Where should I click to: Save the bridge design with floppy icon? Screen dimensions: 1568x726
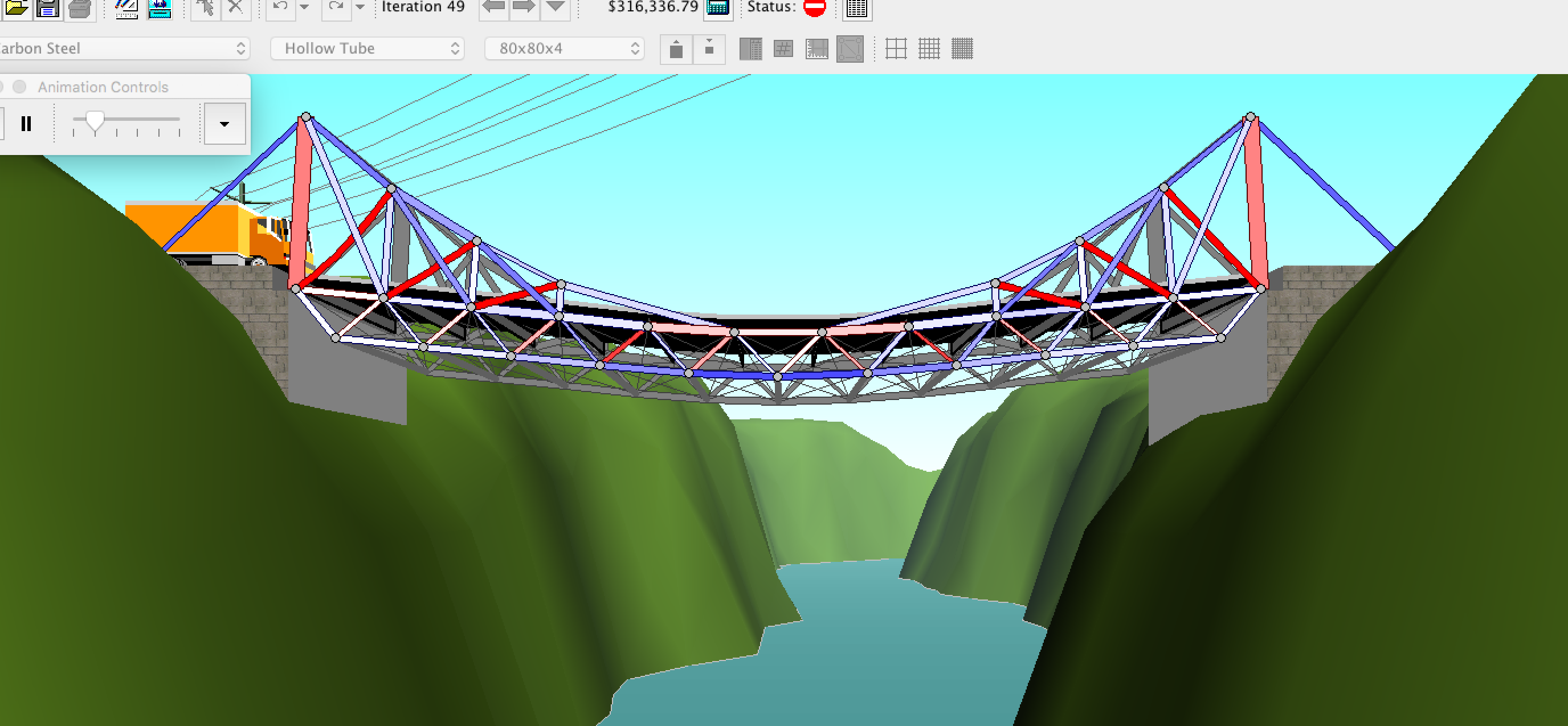click(x=47, y=8)
